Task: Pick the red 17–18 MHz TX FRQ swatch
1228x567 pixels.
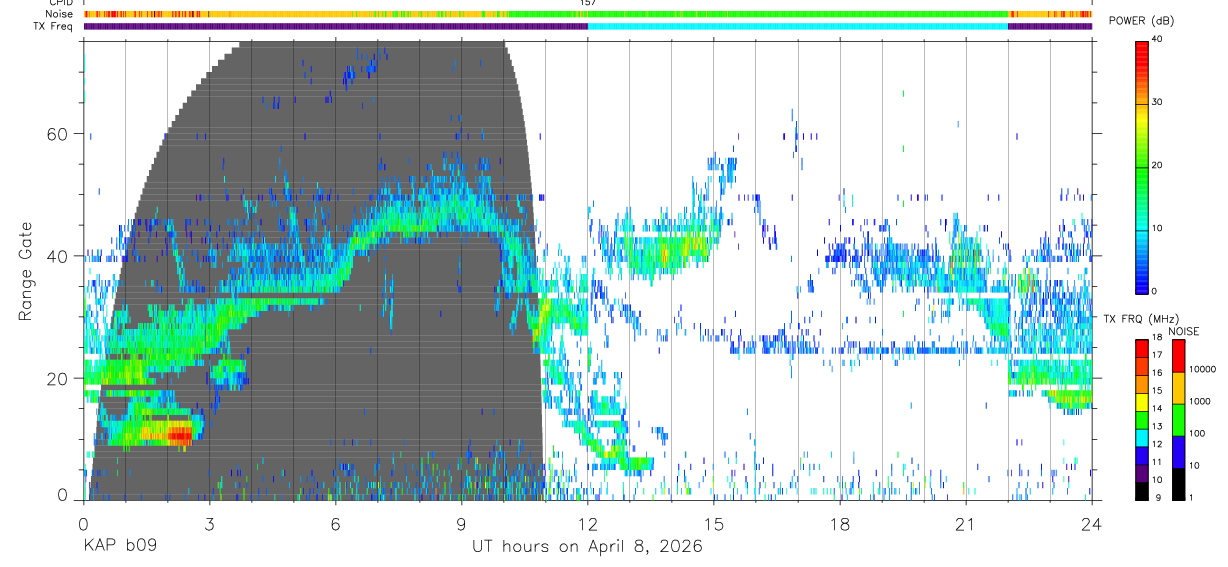Action: click(1141, 347)
